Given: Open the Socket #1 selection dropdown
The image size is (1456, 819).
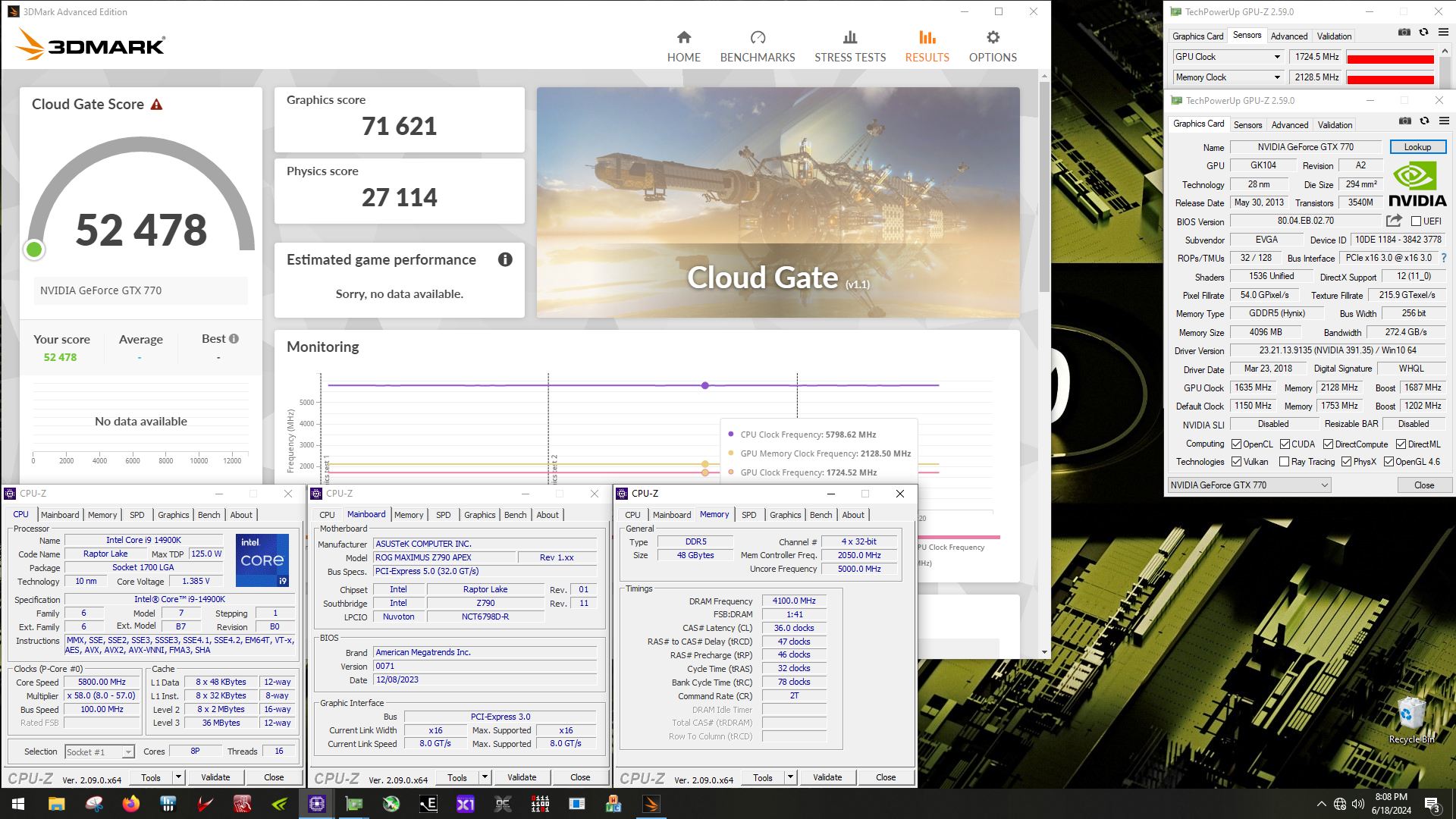Looking at the screenshot, I should coord(99,752).
